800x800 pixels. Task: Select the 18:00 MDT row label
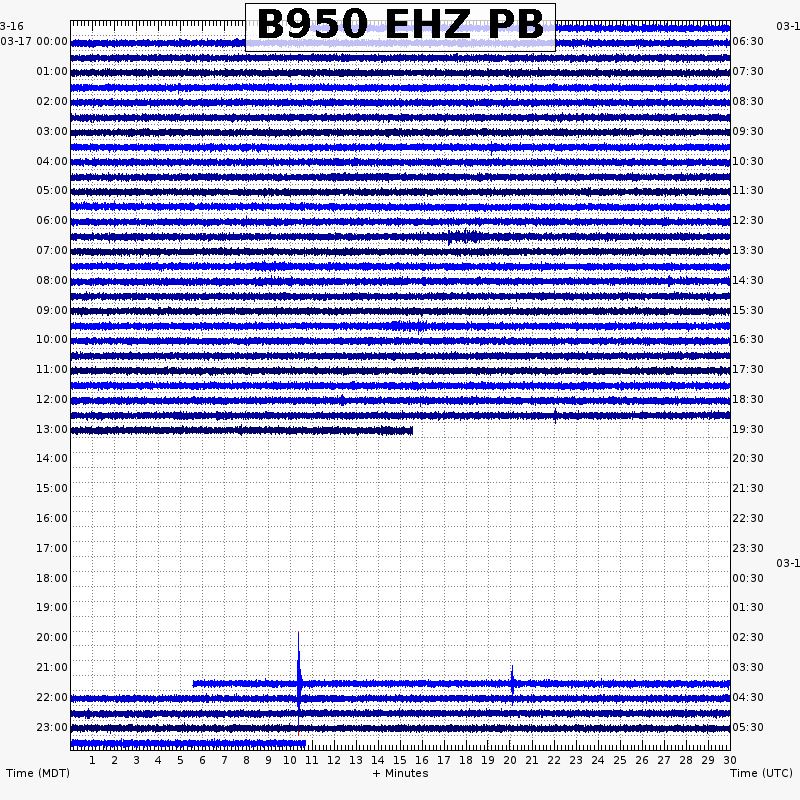[x=52, y=578]
